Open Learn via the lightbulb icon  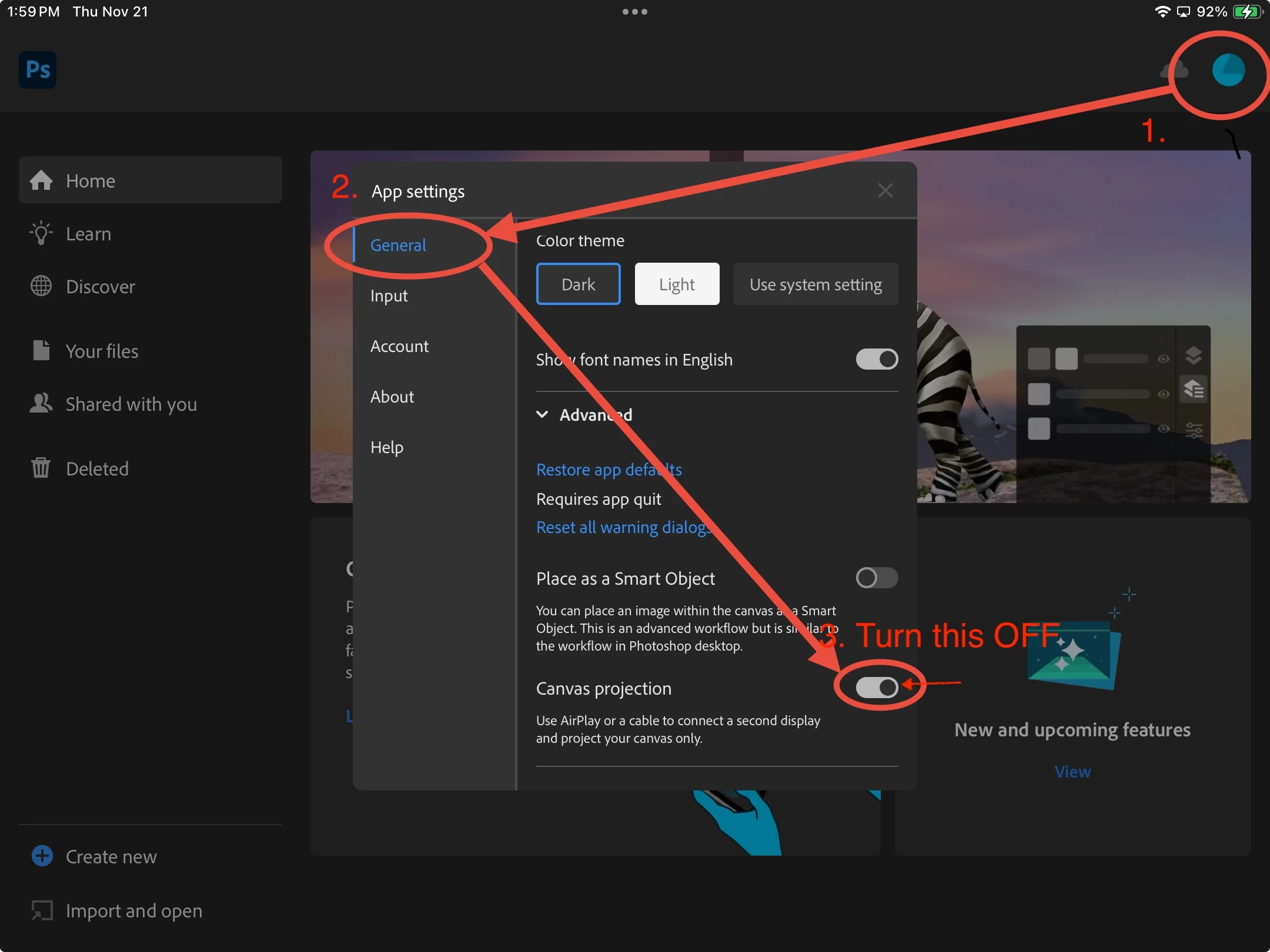click(41, 233)
